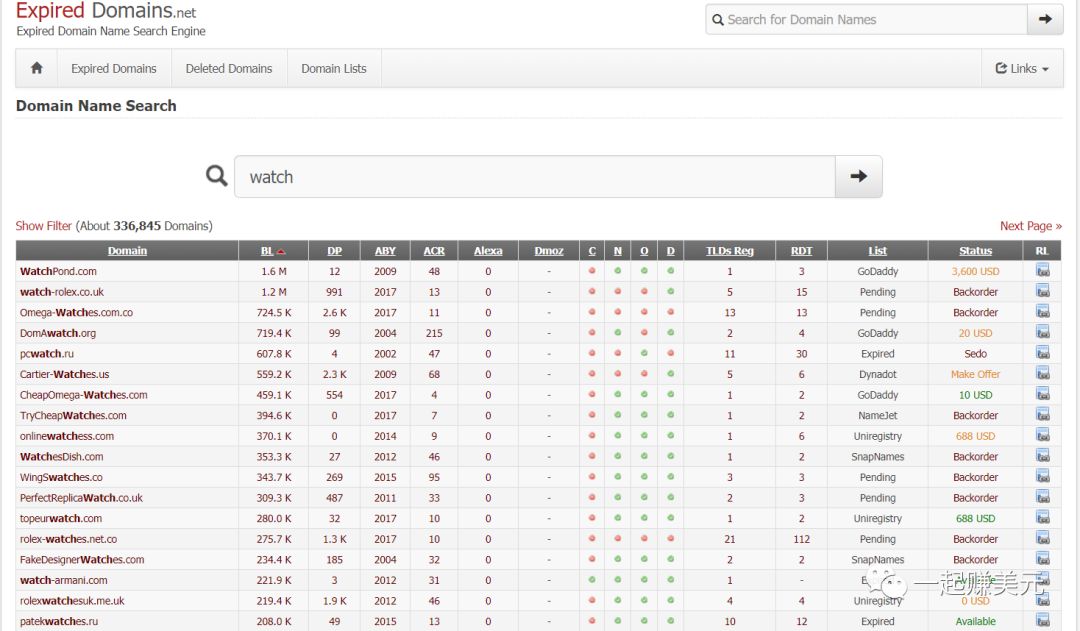The image size is (1080, 631).
Task: Click the orange 688 USD price for onlinewatchess.com
Action: click(975, 436)
